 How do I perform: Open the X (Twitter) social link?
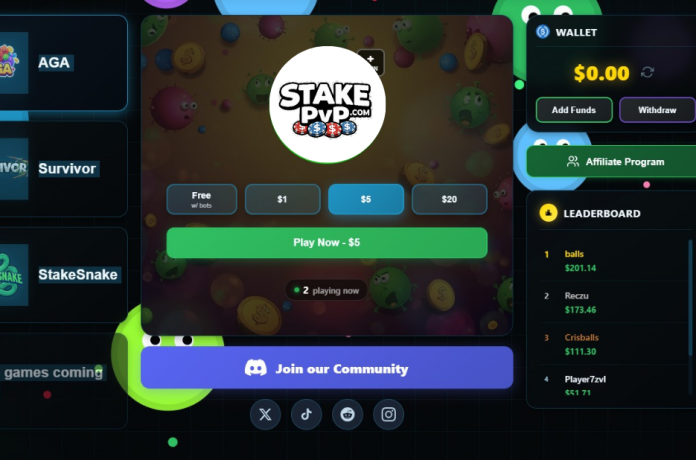(x=265, y=414)
